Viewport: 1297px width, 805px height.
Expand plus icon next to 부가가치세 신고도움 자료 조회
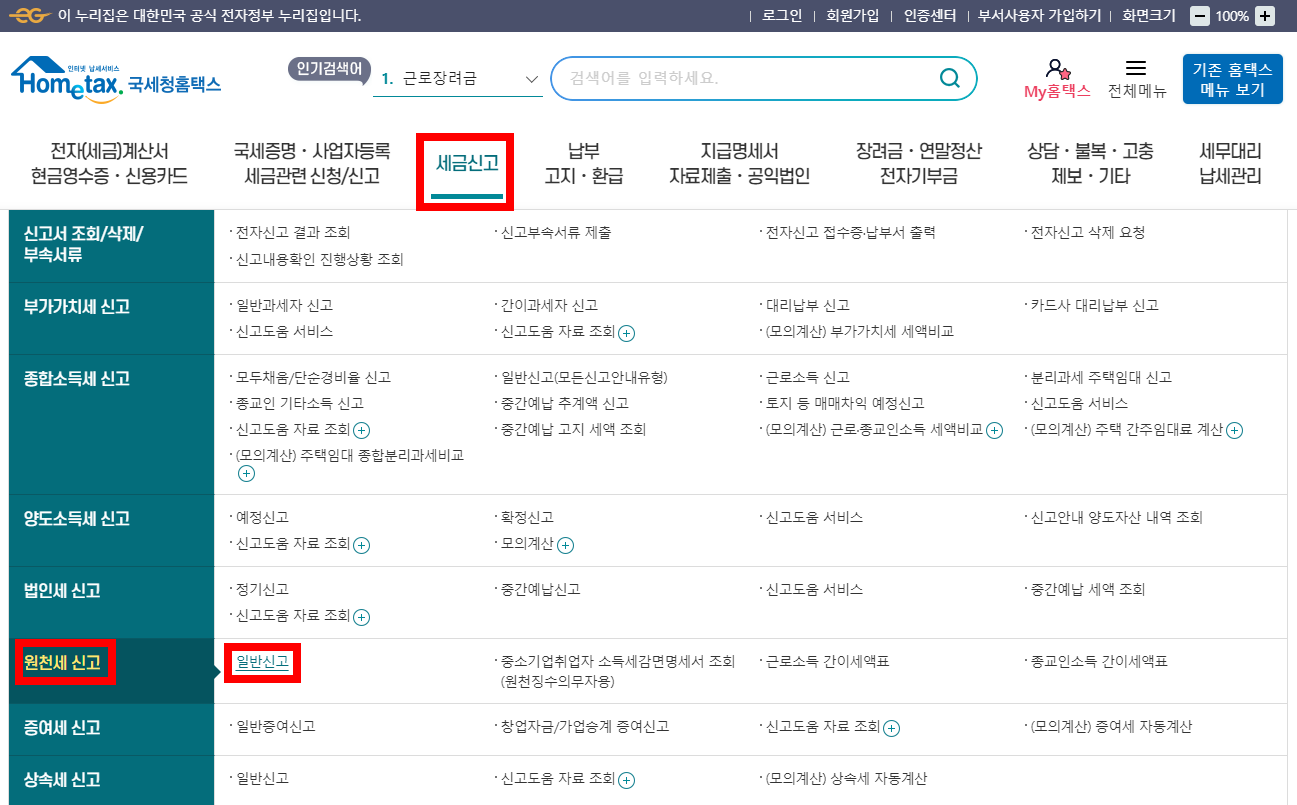627,332
